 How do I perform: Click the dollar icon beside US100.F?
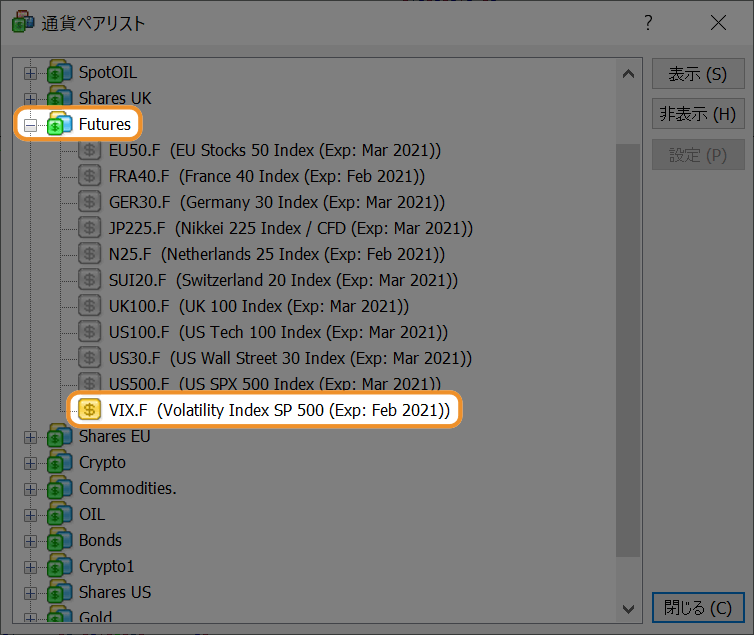[x=89, y=332]
